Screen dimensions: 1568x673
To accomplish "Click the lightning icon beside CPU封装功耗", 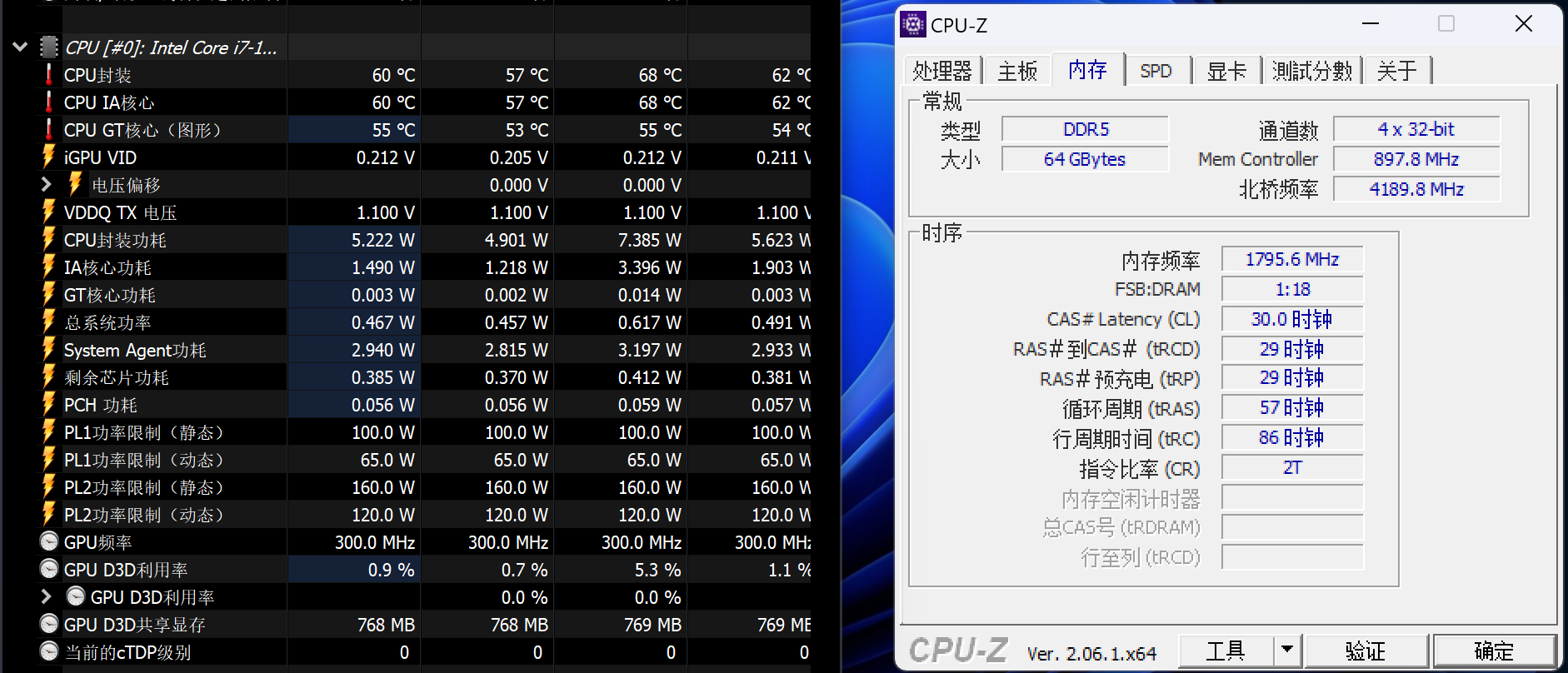I will tap(49, 240).
